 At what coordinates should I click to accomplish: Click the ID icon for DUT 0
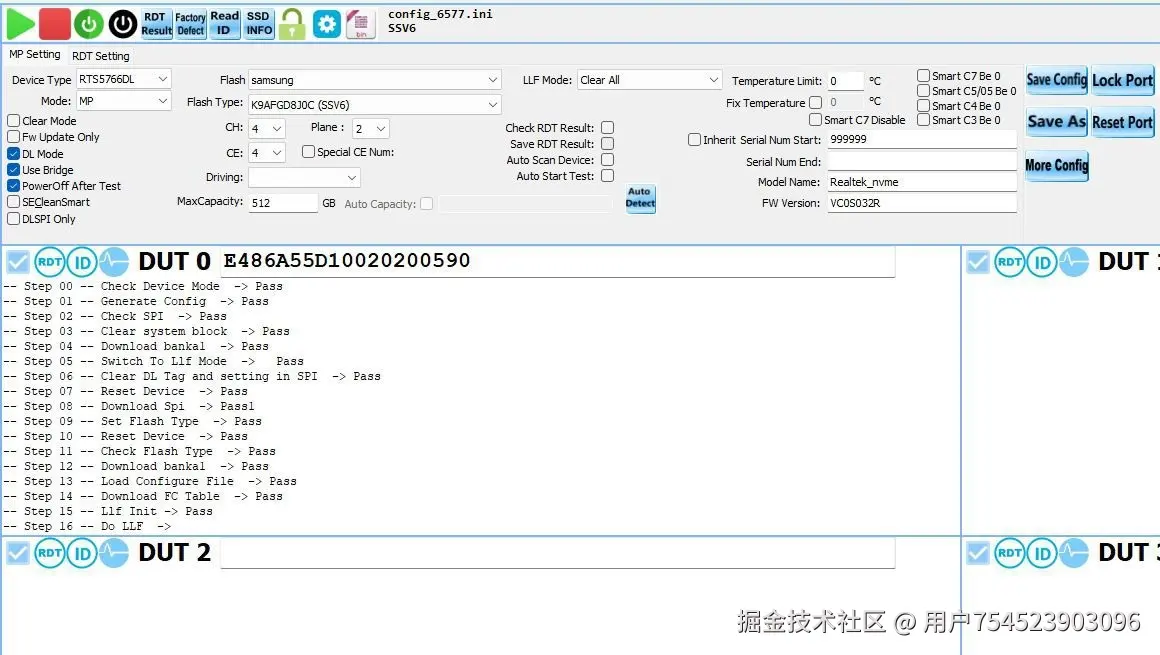coord(82,262)
